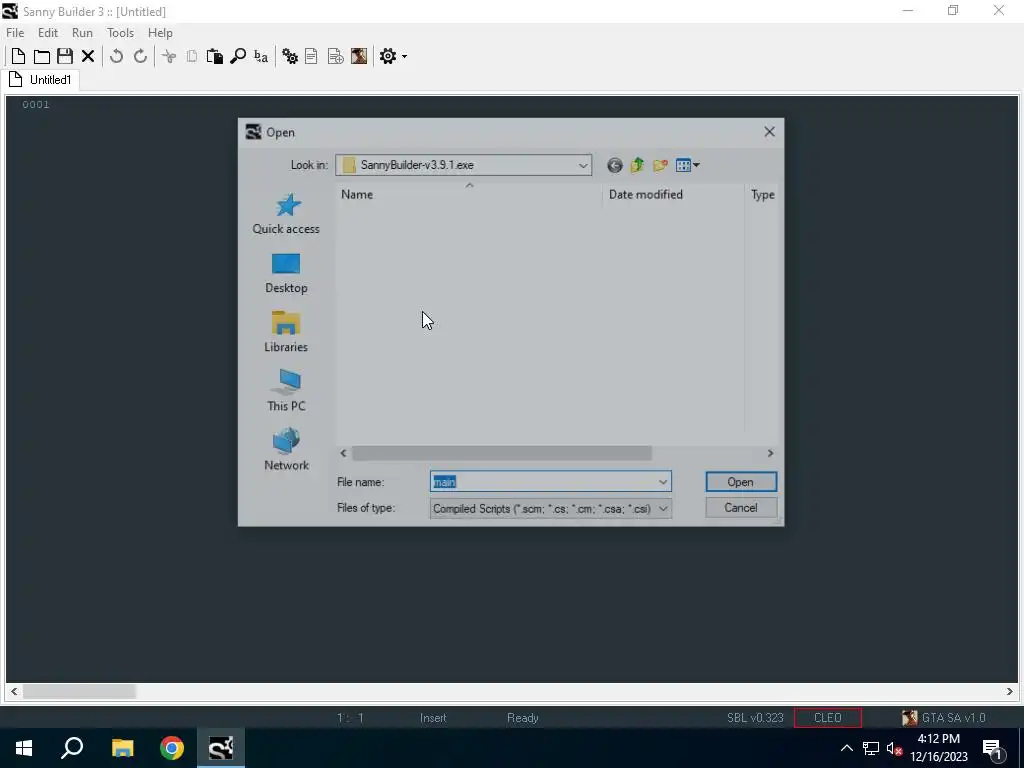
Task: Click the network tray icon
Action: [871, 748]
